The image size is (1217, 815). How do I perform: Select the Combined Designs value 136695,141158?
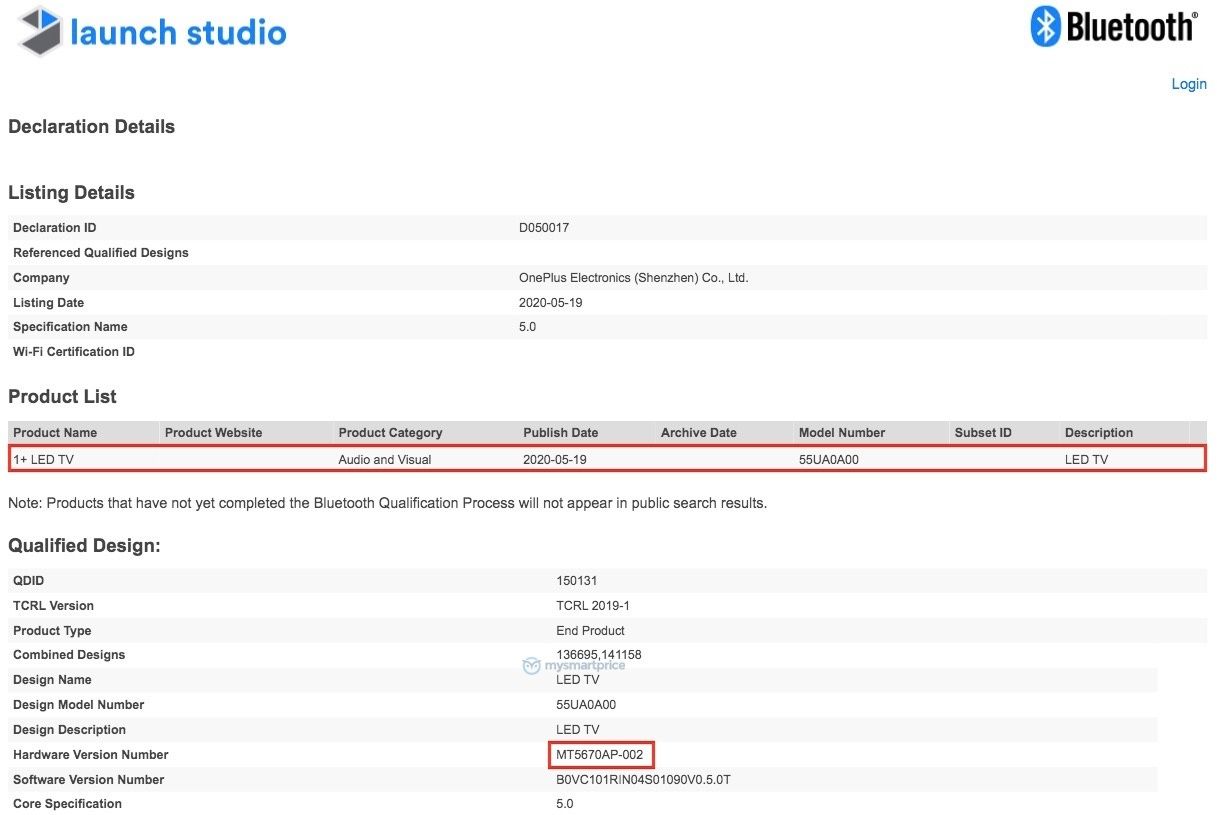coord(598,655)
